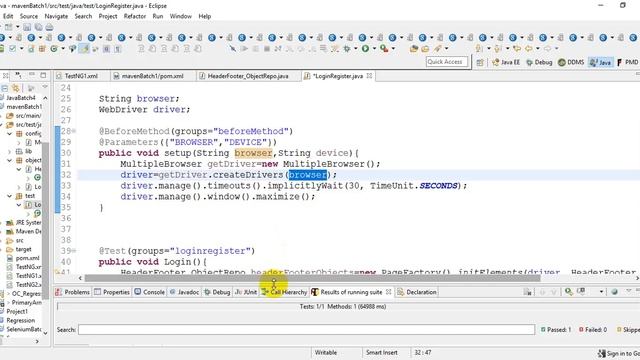Select the Java perspective
The width and height of the screenshot is (640, 360).
tap(601, 62)
